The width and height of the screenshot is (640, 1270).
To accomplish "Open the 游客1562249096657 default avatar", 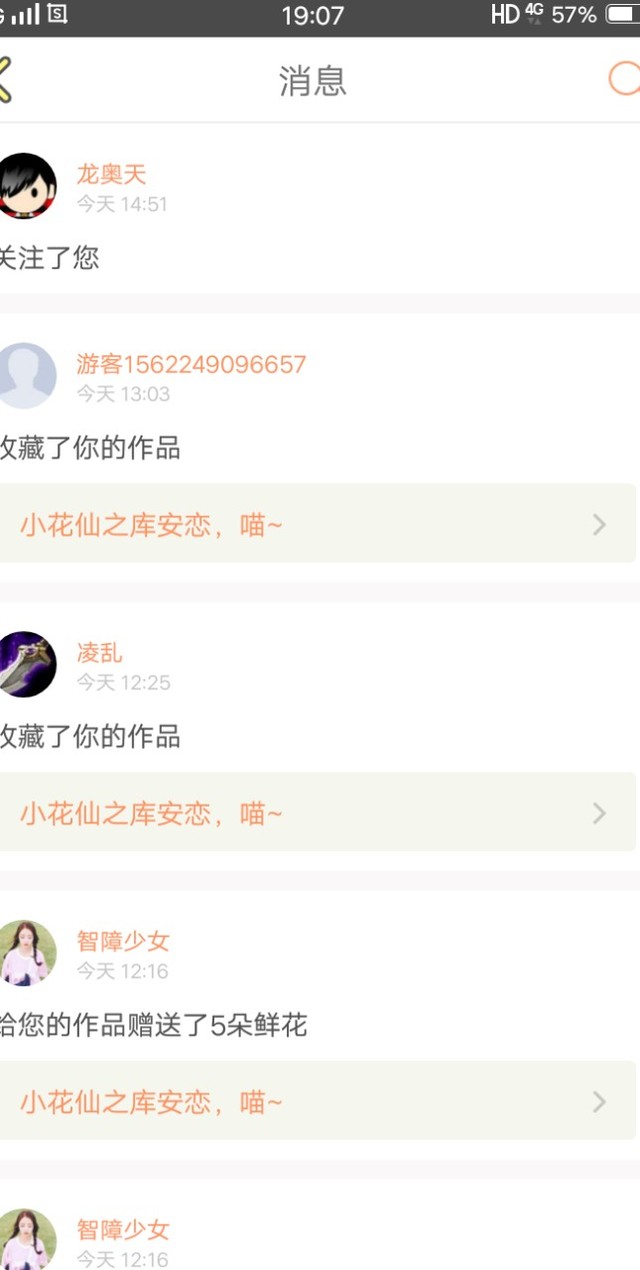I will pyautogui.click(x=25, y=376).
